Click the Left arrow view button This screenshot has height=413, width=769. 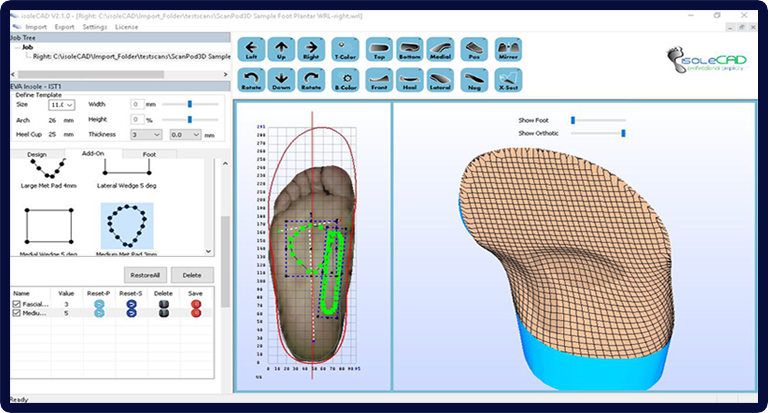pyautogui.click(x=251, y=50)
